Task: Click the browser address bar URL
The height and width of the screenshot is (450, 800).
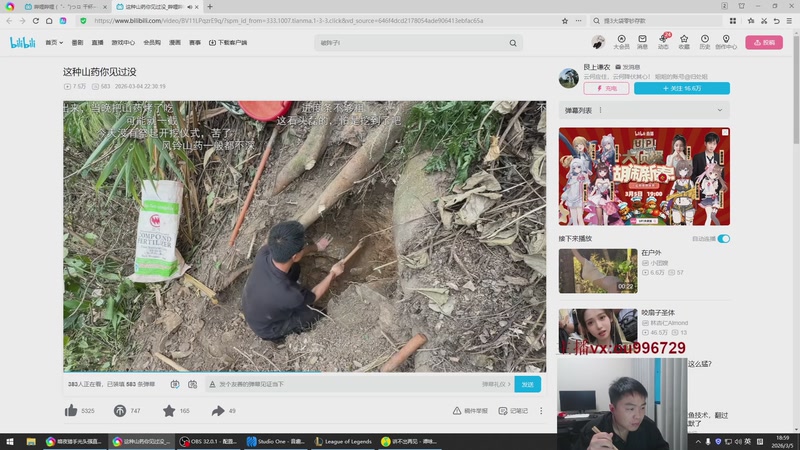Action: 288,21
